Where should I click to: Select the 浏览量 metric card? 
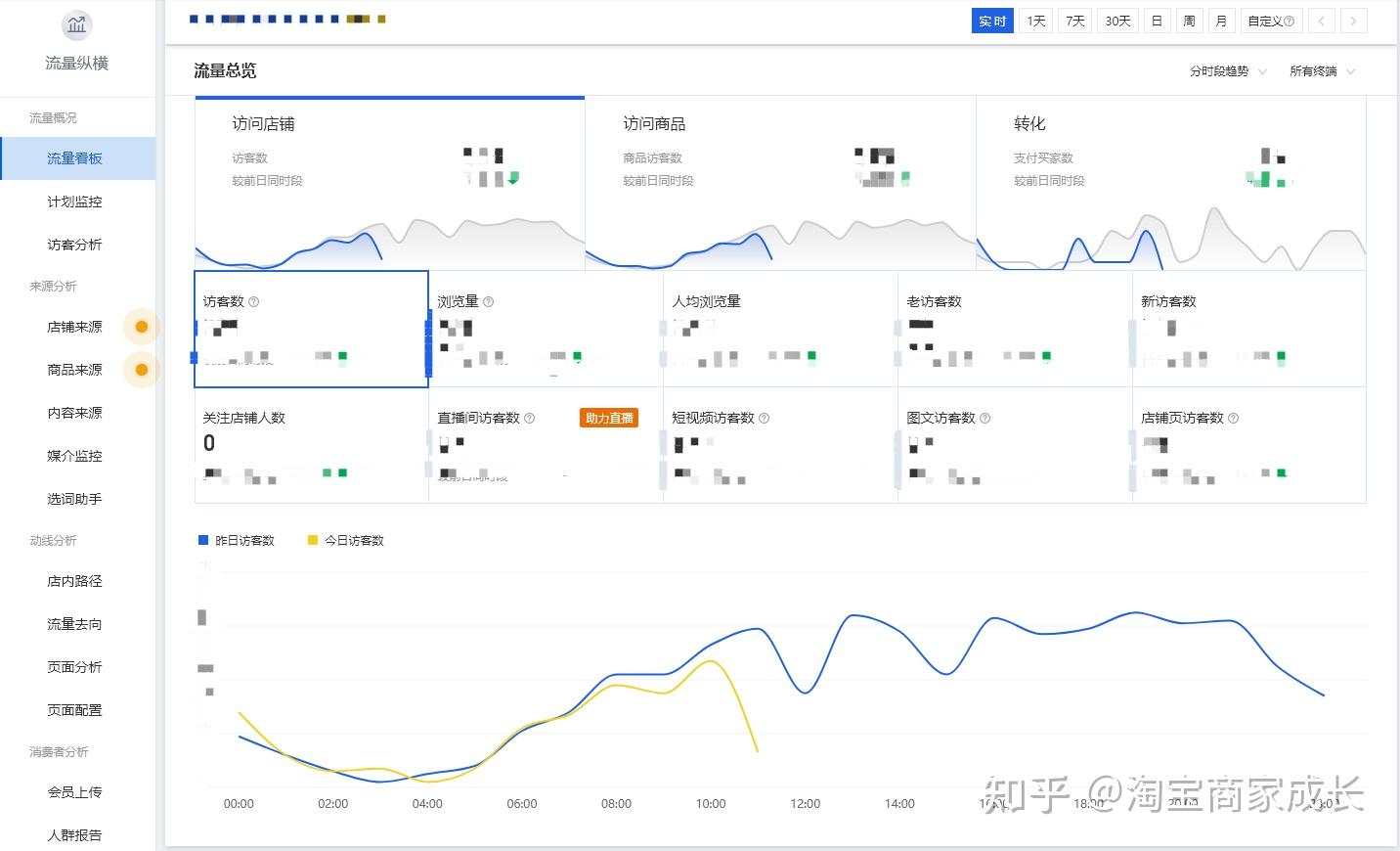(x=546, y=330)
